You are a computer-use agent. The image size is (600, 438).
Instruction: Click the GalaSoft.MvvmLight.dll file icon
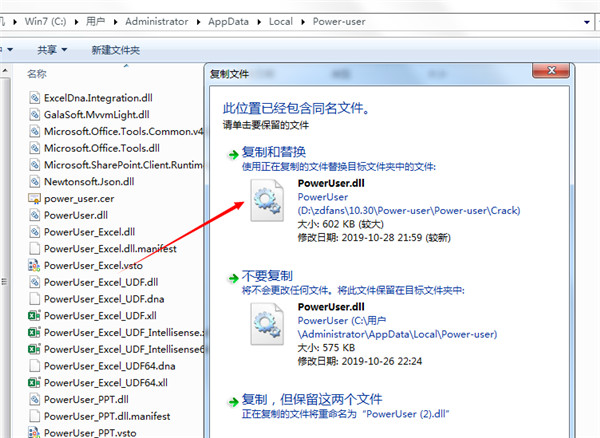[34, 115]
